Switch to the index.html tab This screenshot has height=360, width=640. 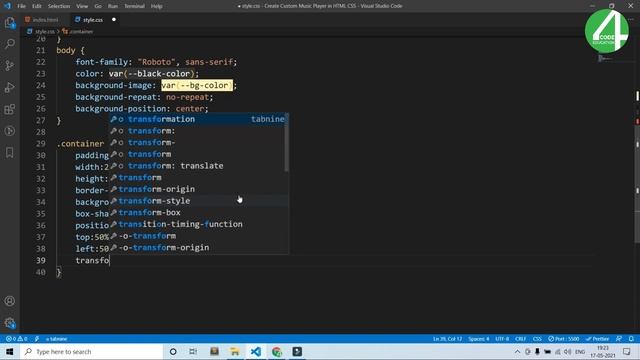click(x=42, y=20)
